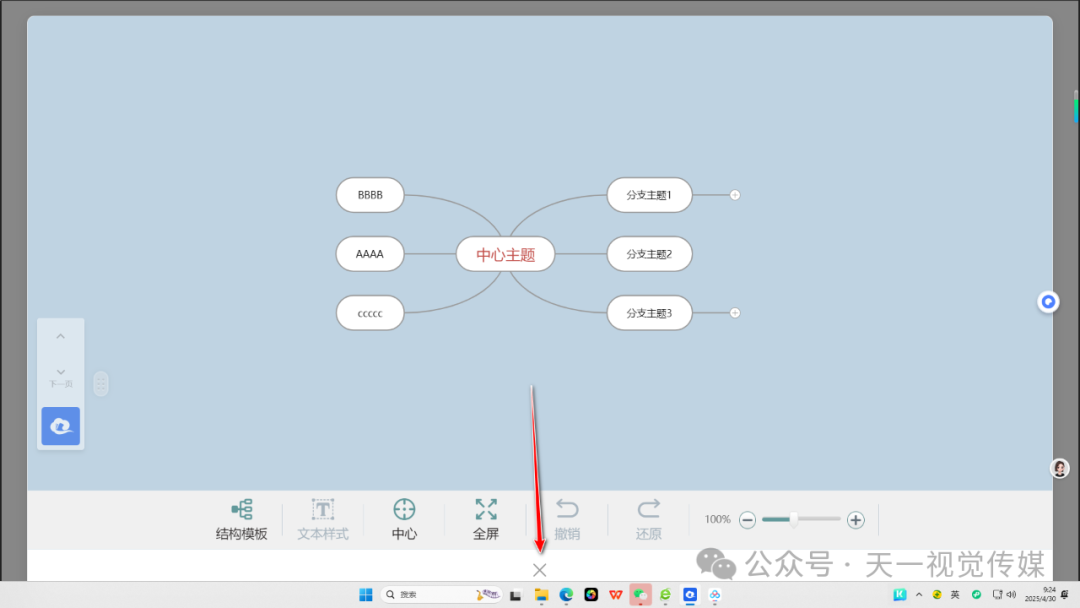1080x608 pixels.
Task: Open the 文本样式 text style tool
Action: click(x=323, y=510)
